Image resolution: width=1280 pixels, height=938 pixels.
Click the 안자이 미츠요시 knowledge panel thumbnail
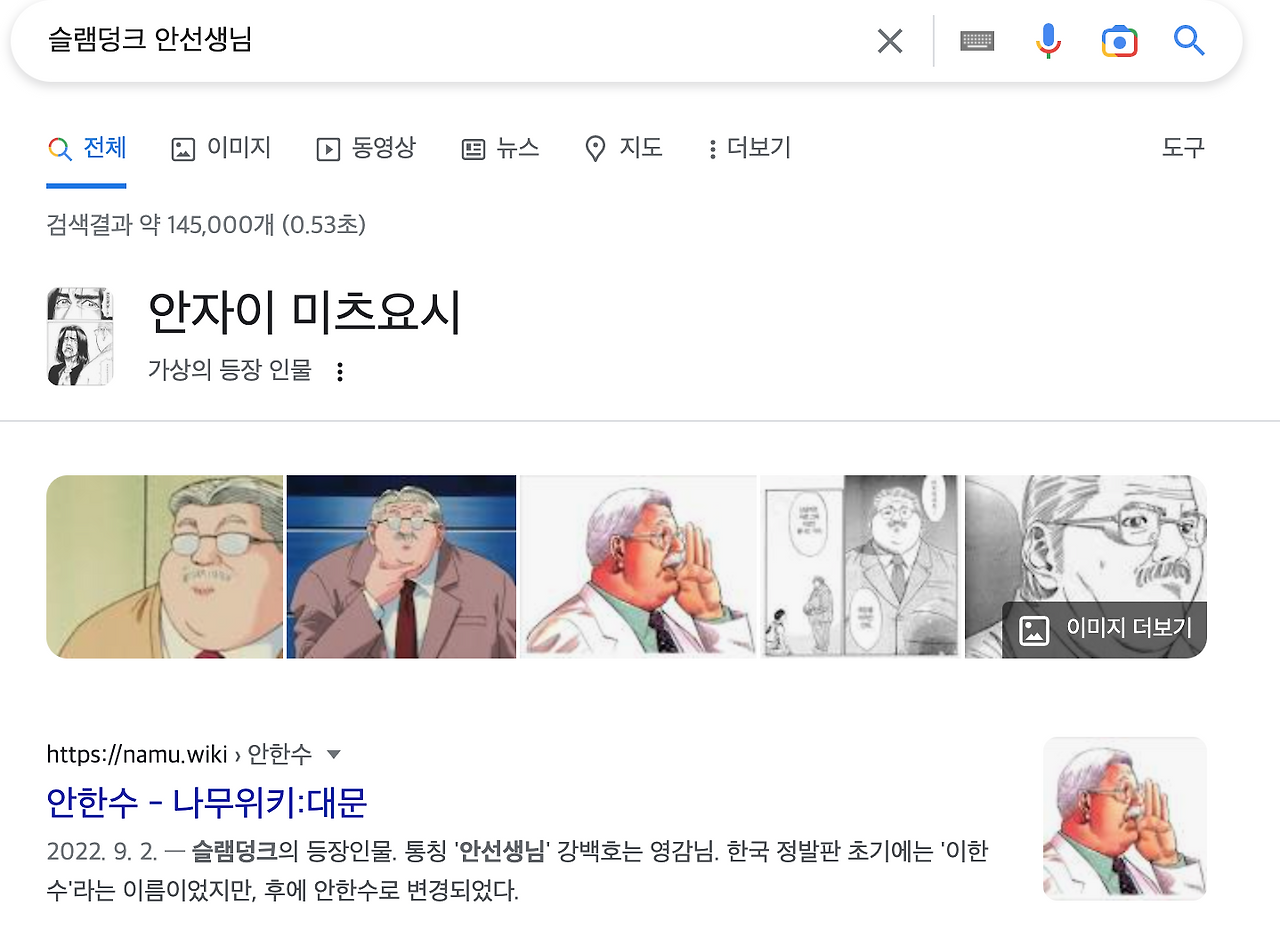click(x=79, y=336)
